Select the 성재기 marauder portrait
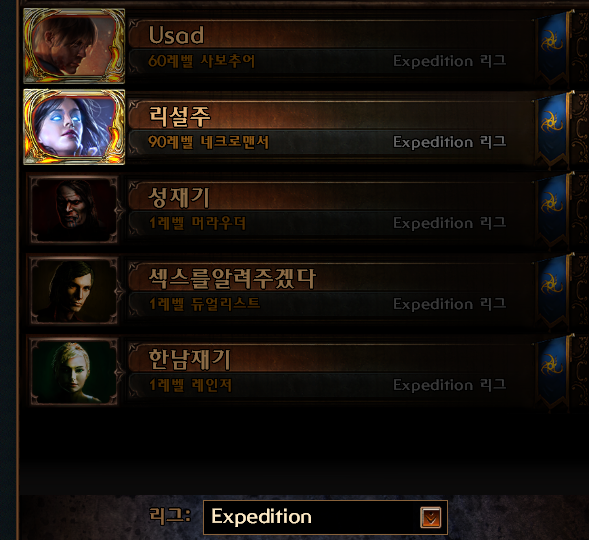 (74, 209)
